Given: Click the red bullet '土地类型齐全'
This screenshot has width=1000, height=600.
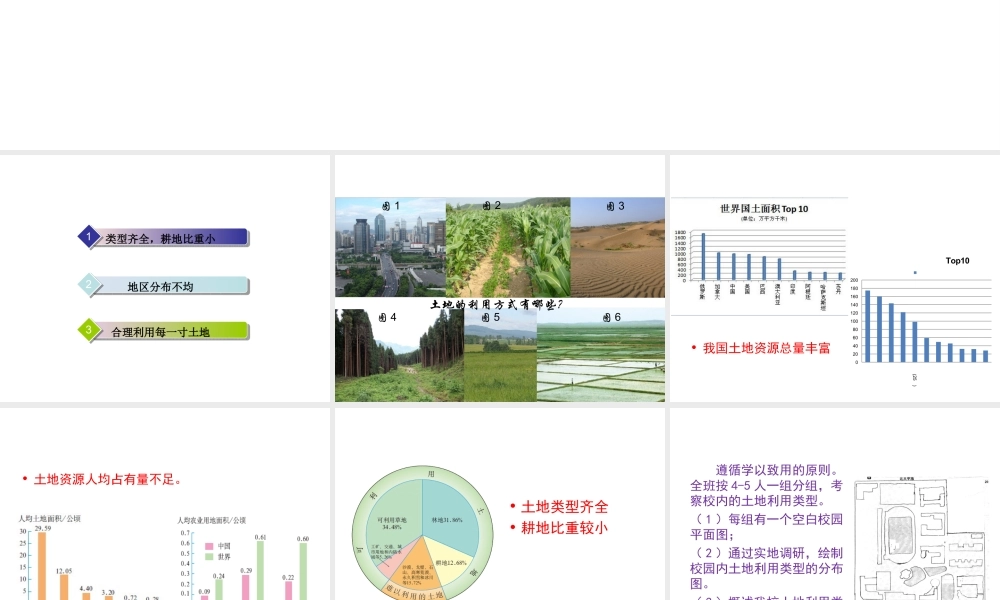Looking at the screenshot, I should (564, 507).
